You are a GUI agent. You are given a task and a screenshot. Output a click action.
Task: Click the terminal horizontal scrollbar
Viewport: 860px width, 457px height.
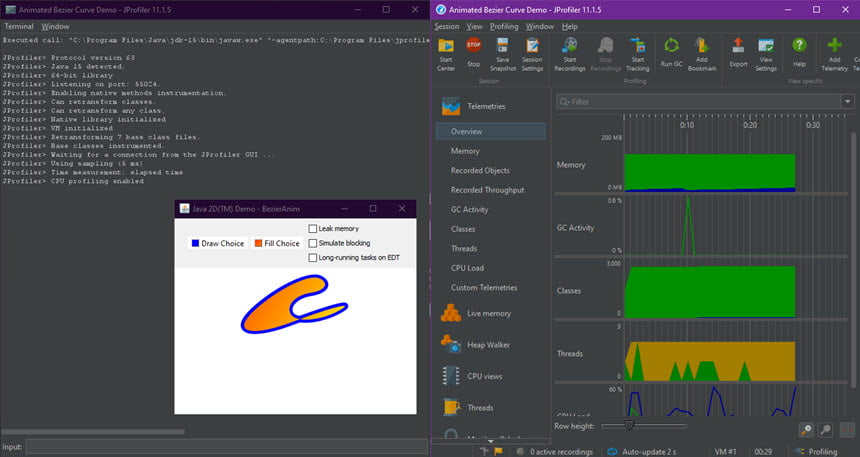coord(92,432)
